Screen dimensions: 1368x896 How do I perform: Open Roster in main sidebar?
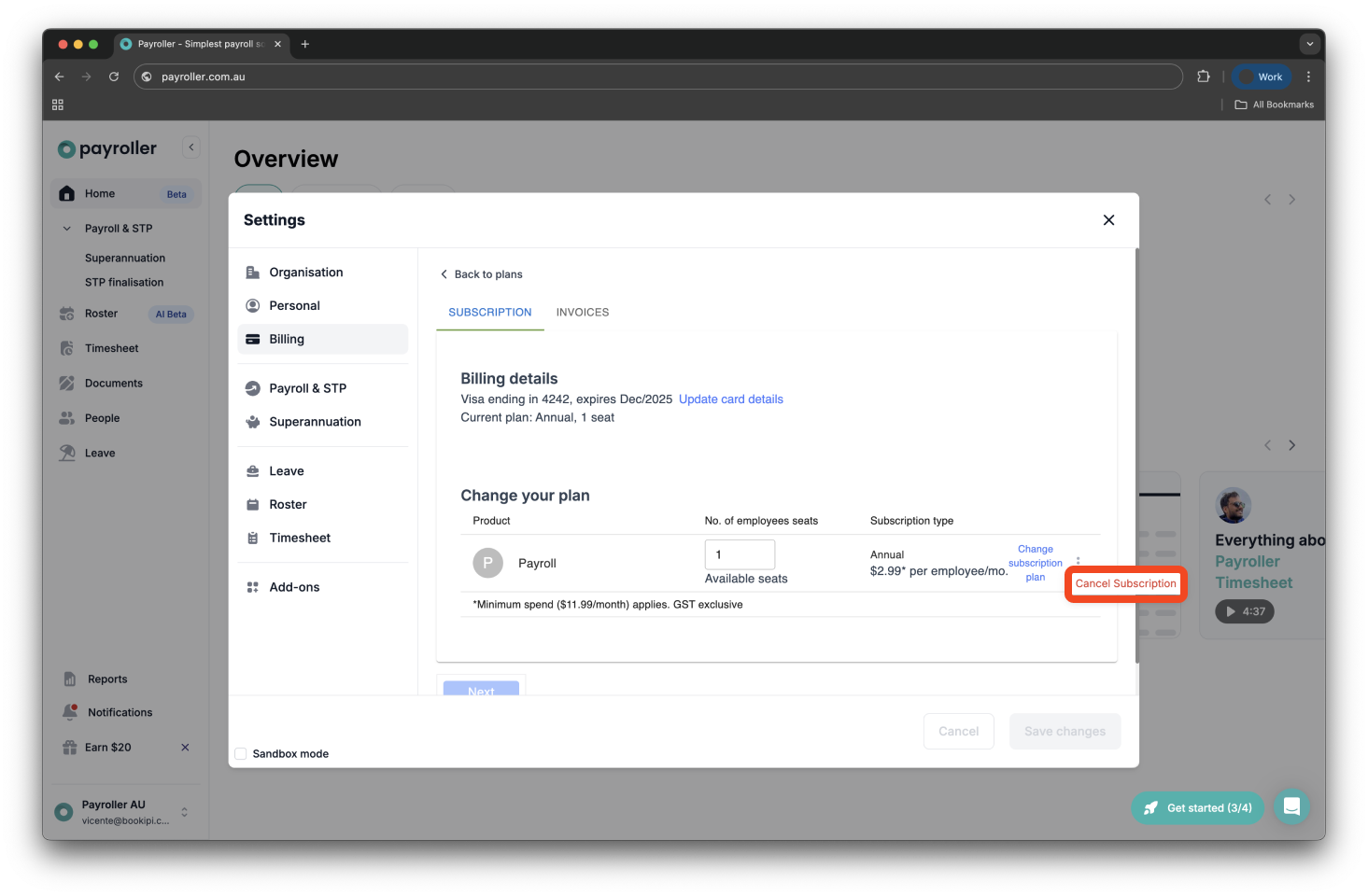click(126, 314)
